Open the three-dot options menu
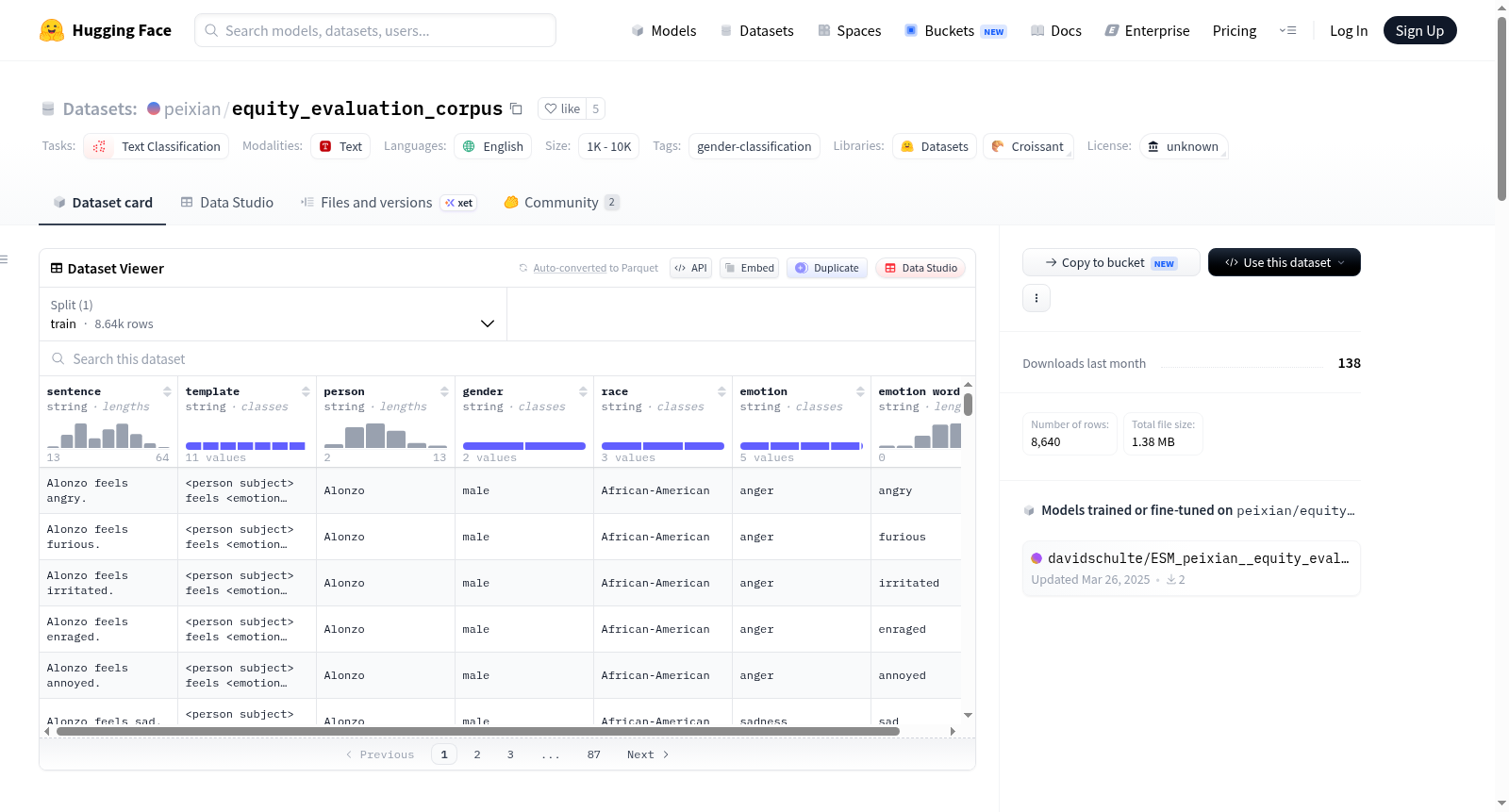Image resolution: width=1509 pixels, height=812 pixels. [1036, 298]
